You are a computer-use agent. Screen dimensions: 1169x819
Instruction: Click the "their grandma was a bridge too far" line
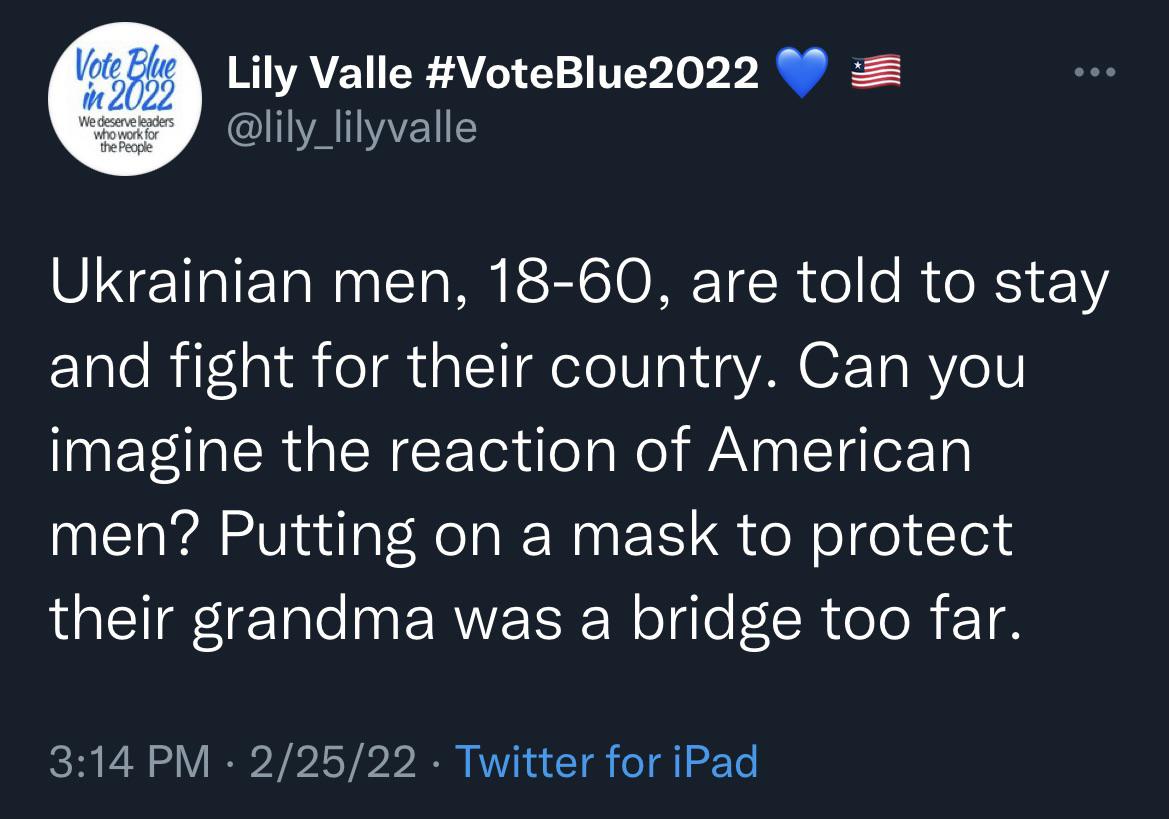(535, 619)
